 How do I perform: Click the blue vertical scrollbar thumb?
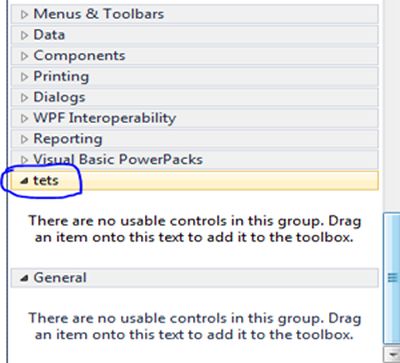[x=392, y=278]
